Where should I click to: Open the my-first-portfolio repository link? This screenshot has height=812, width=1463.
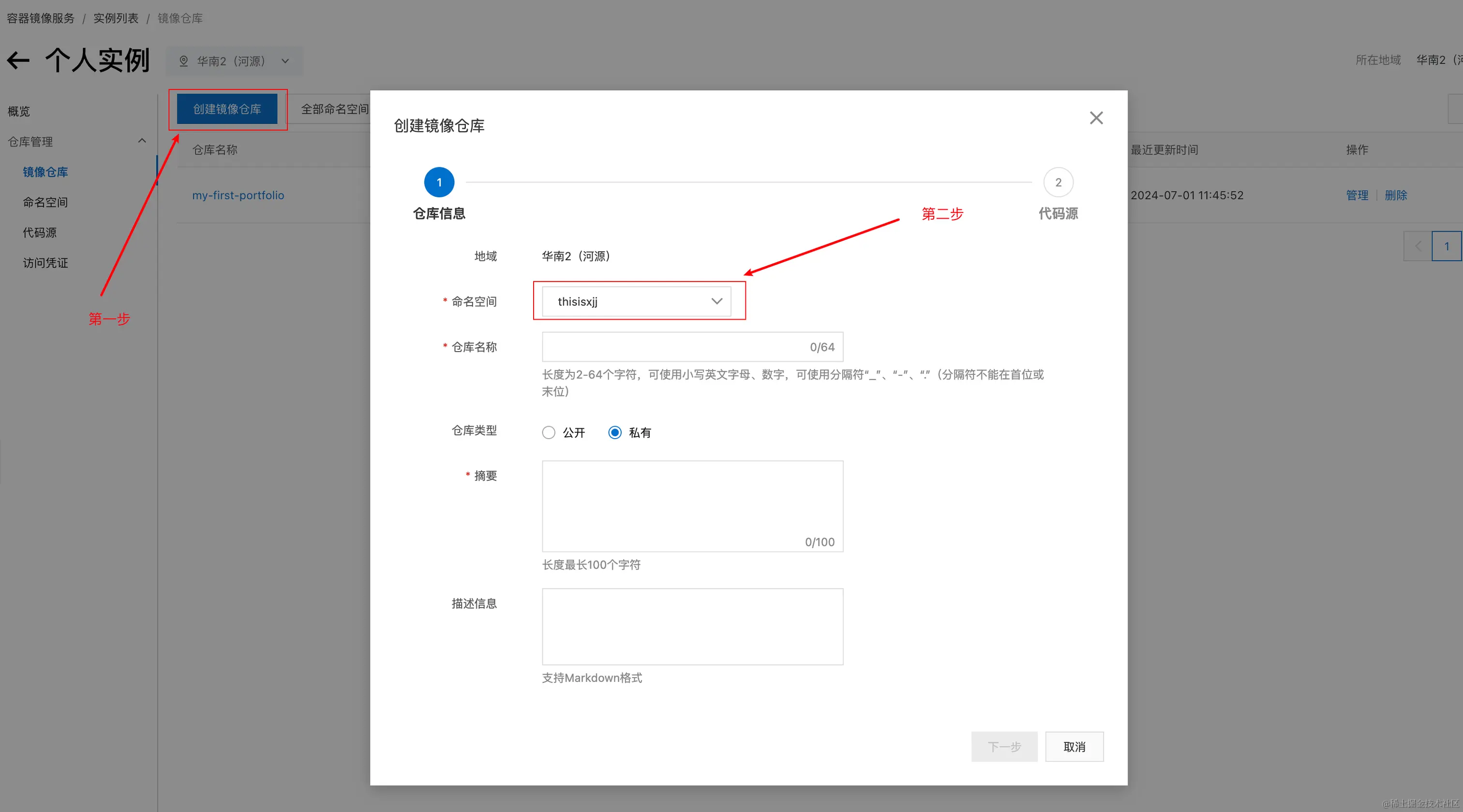coord(238,195)
